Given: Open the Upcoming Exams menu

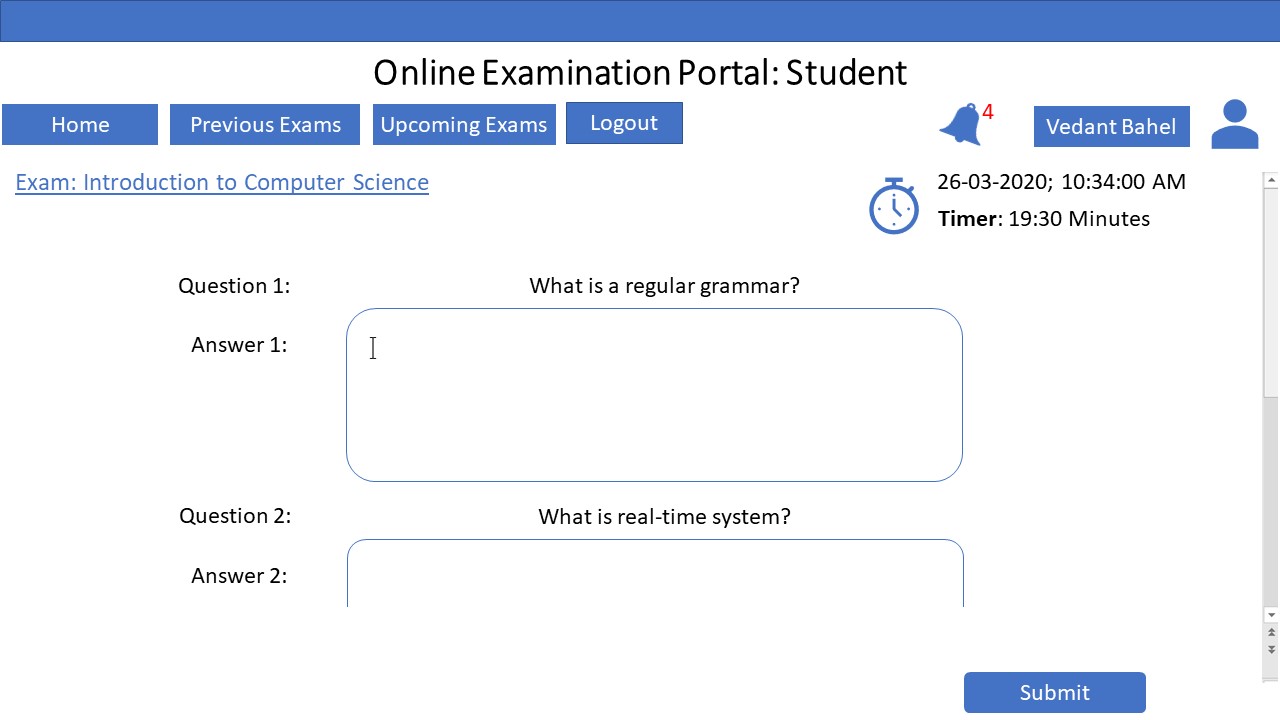Looking at the screenshot, I should [464, 125].
